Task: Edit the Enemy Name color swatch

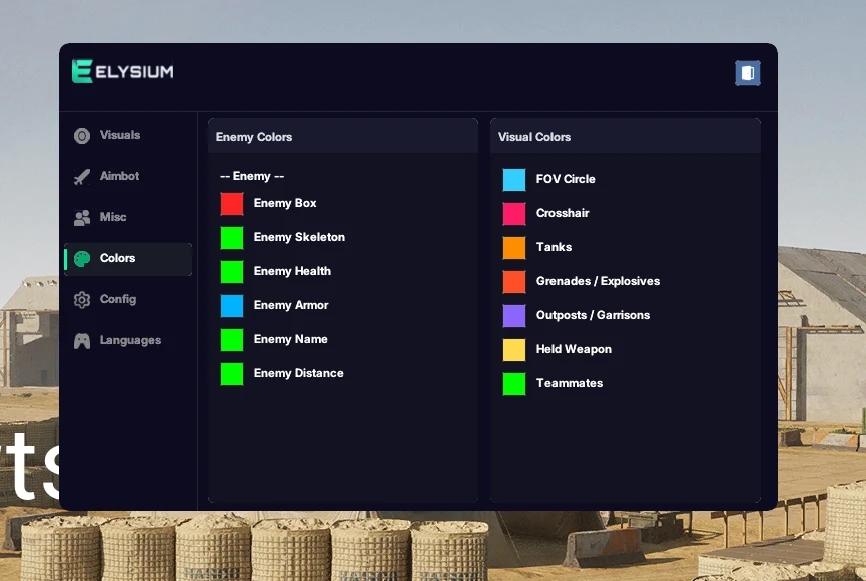Action: coord(232,340)
